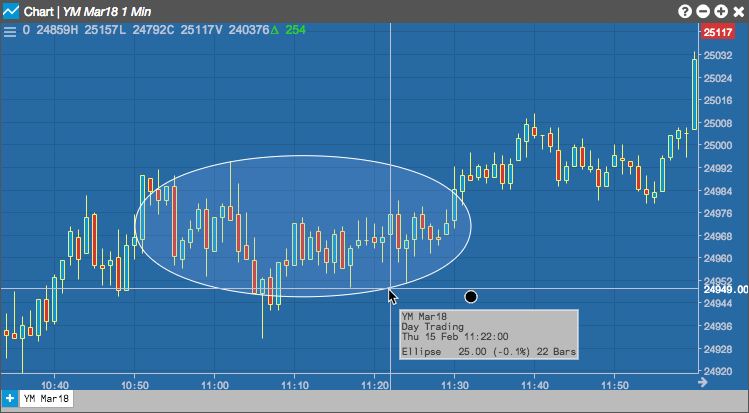Click the 11:30 time axis label
The width and height of the screenshot is (749, 413).
(x=454, y=385)
